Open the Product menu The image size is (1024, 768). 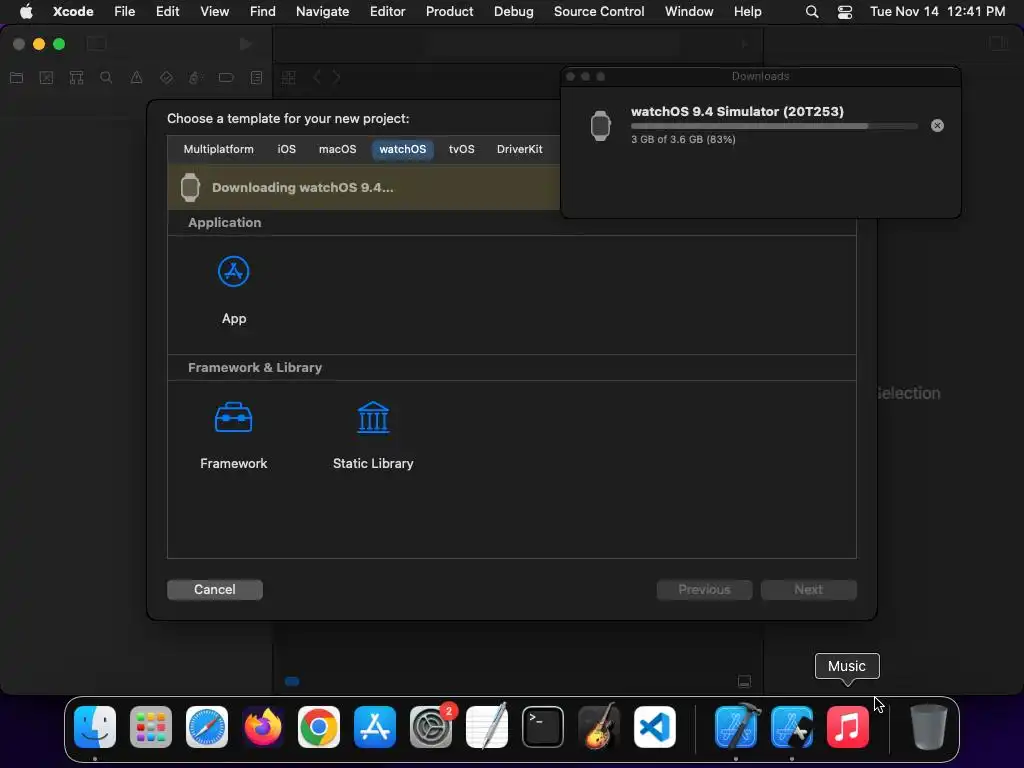pyautogui.click(x=449, y=11)
